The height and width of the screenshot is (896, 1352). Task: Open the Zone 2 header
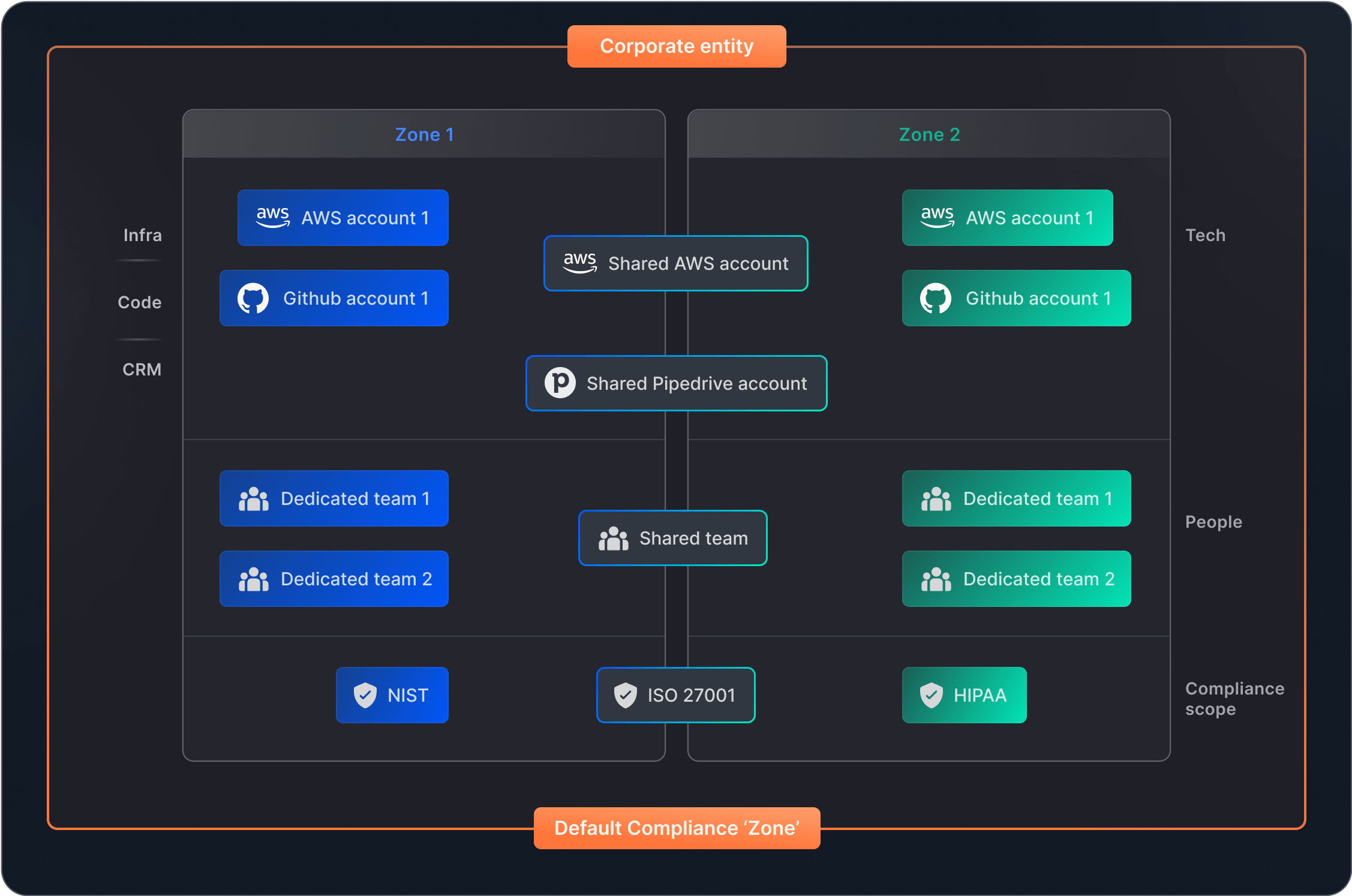pos(929,134)
